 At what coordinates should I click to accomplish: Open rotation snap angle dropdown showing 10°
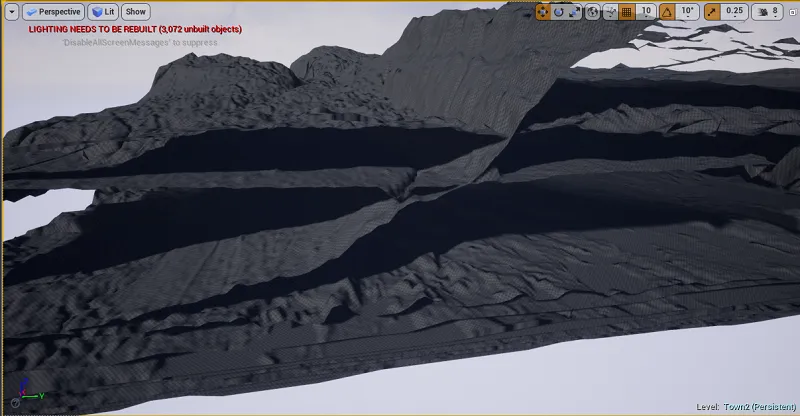tap(687, 12)
